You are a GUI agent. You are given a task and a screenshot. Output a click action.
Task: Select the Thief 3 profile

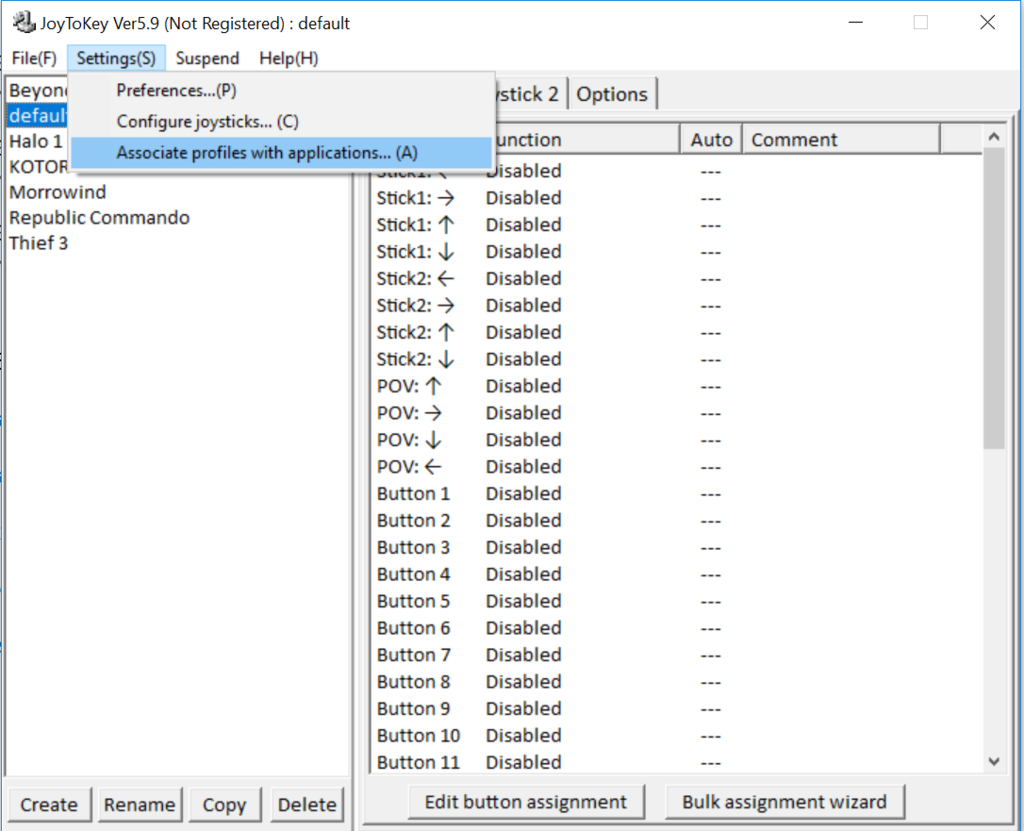(39, 243)
